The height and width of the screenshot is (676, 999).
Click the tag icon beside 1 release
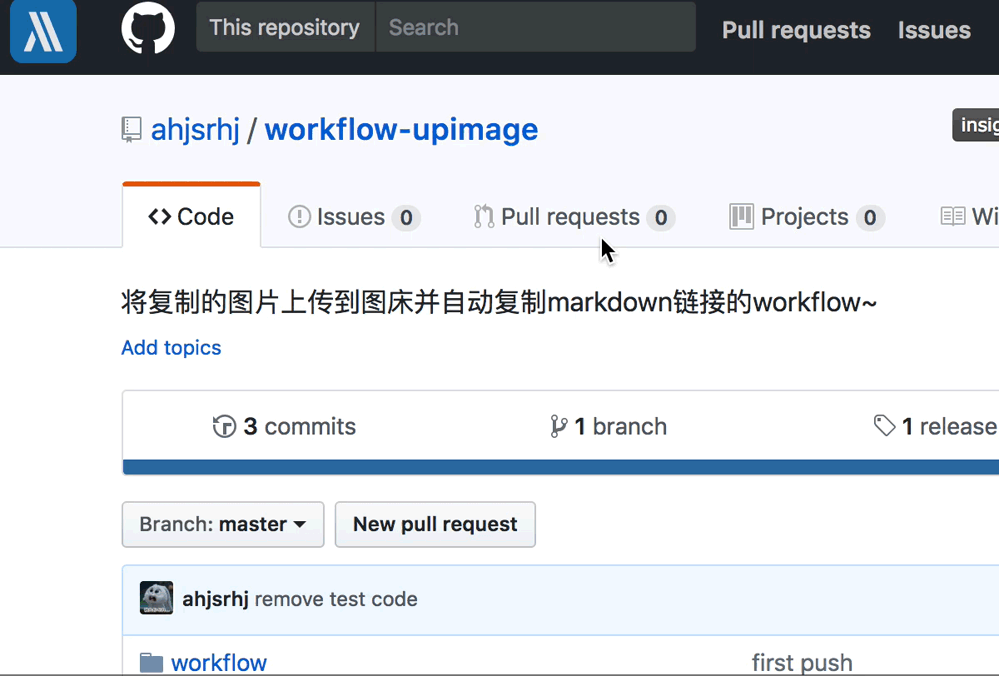(x=885, y=425)
